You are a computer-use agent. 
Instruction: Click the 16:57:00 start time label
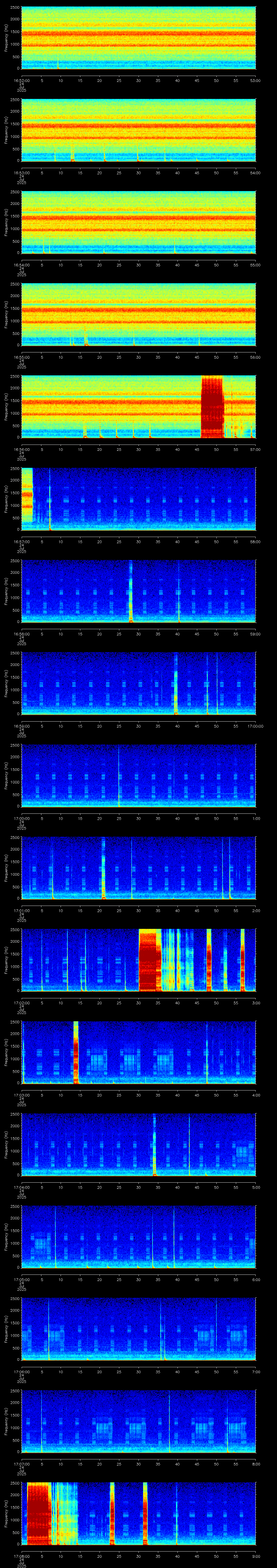[x=21, y=542]
